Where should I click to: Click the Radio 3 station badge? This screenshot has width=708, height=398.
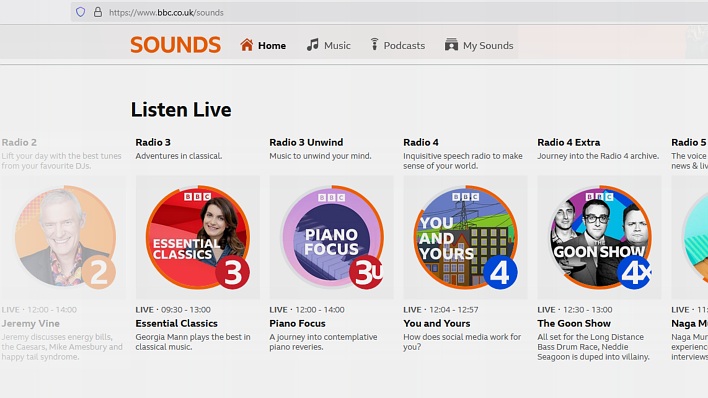(x=232, y=272)
